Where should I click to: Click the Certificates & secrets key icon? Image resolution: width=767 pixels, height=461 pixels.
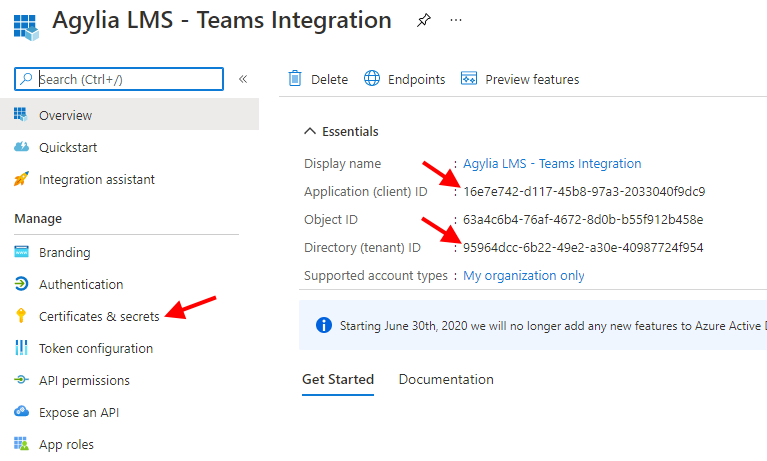click(21, 315)
